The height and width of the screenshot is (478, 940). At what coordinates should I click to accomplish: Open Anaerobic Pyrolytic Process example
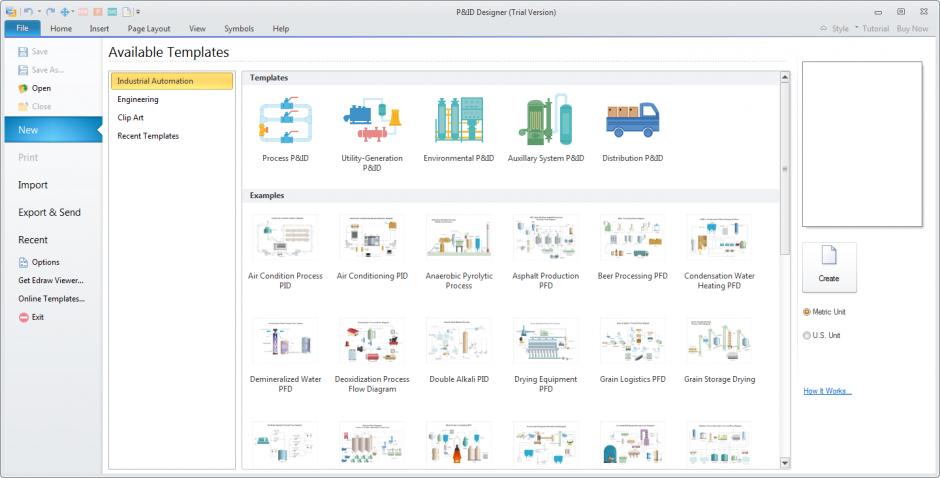point(459,252)
